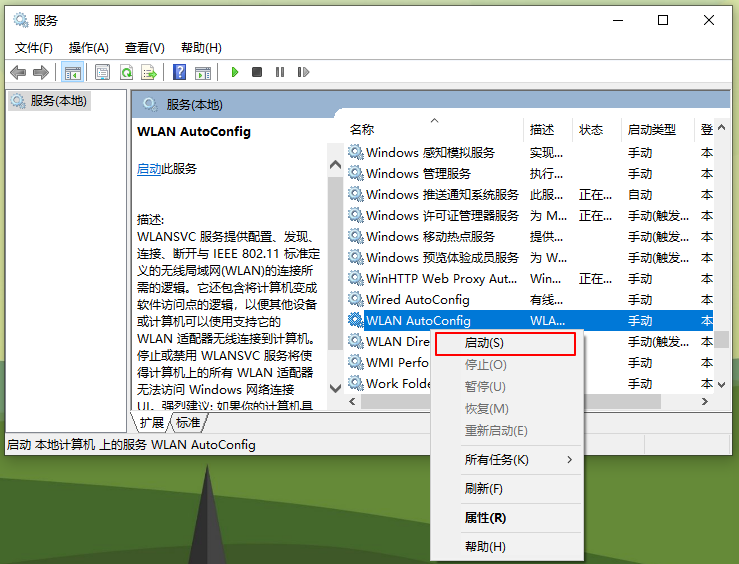739x564 pixels.
Task: Click the Back arrow in the toolbar
Action: click(18, 72)
